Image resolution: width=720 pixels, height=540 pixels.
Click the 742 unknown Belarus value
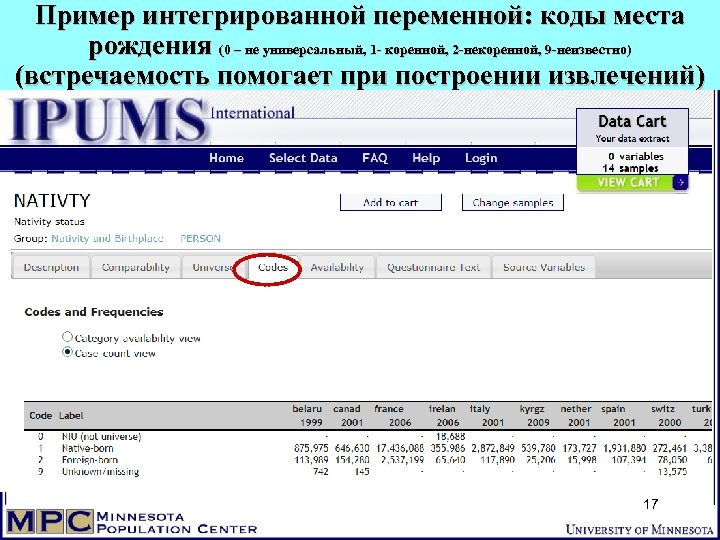point(320,471)
